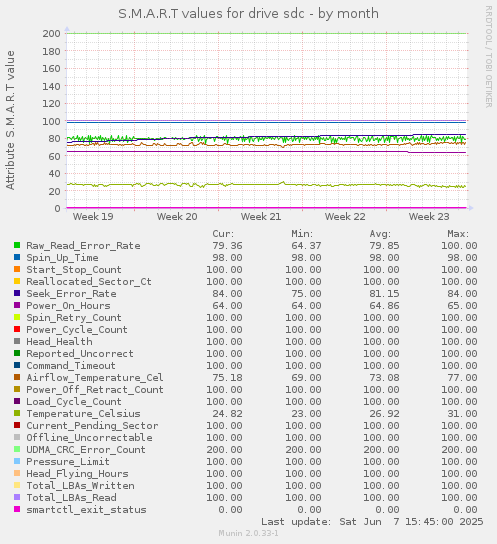
Task: Click the green Raw_Read_Error_Rate legend swatch
Action: 17,245
